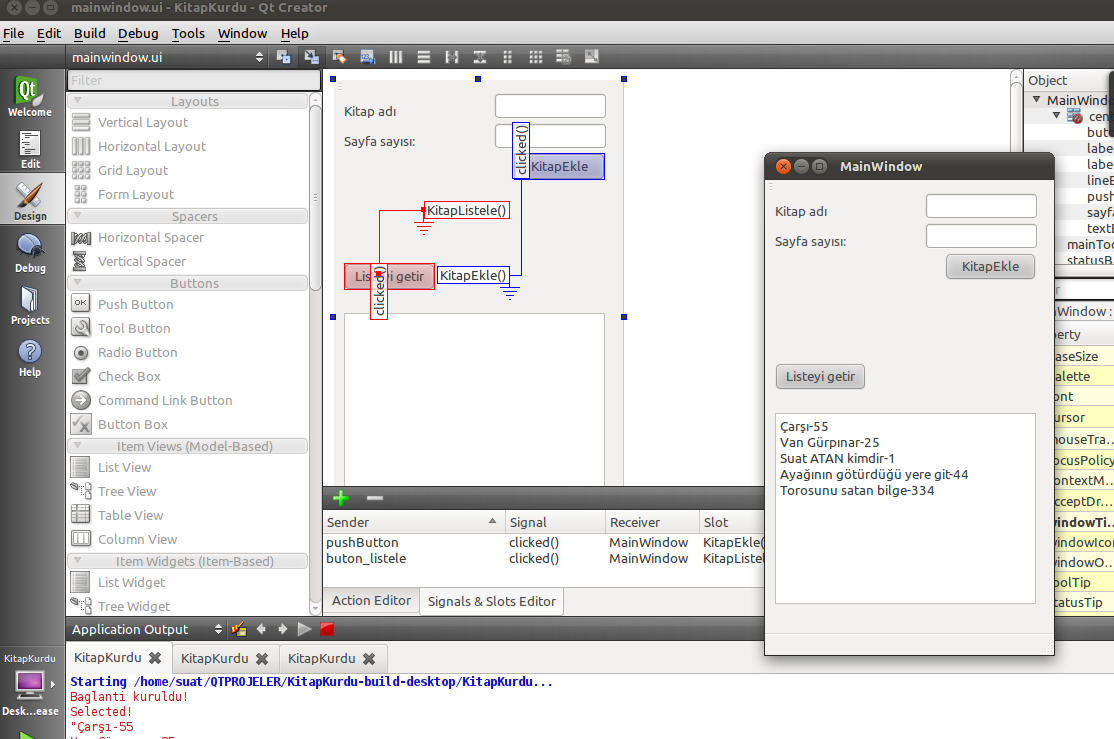The height and width of the screenshot is (739, 1114).
Task: Pick Check Box in the widget box
Action: (129, 377)
